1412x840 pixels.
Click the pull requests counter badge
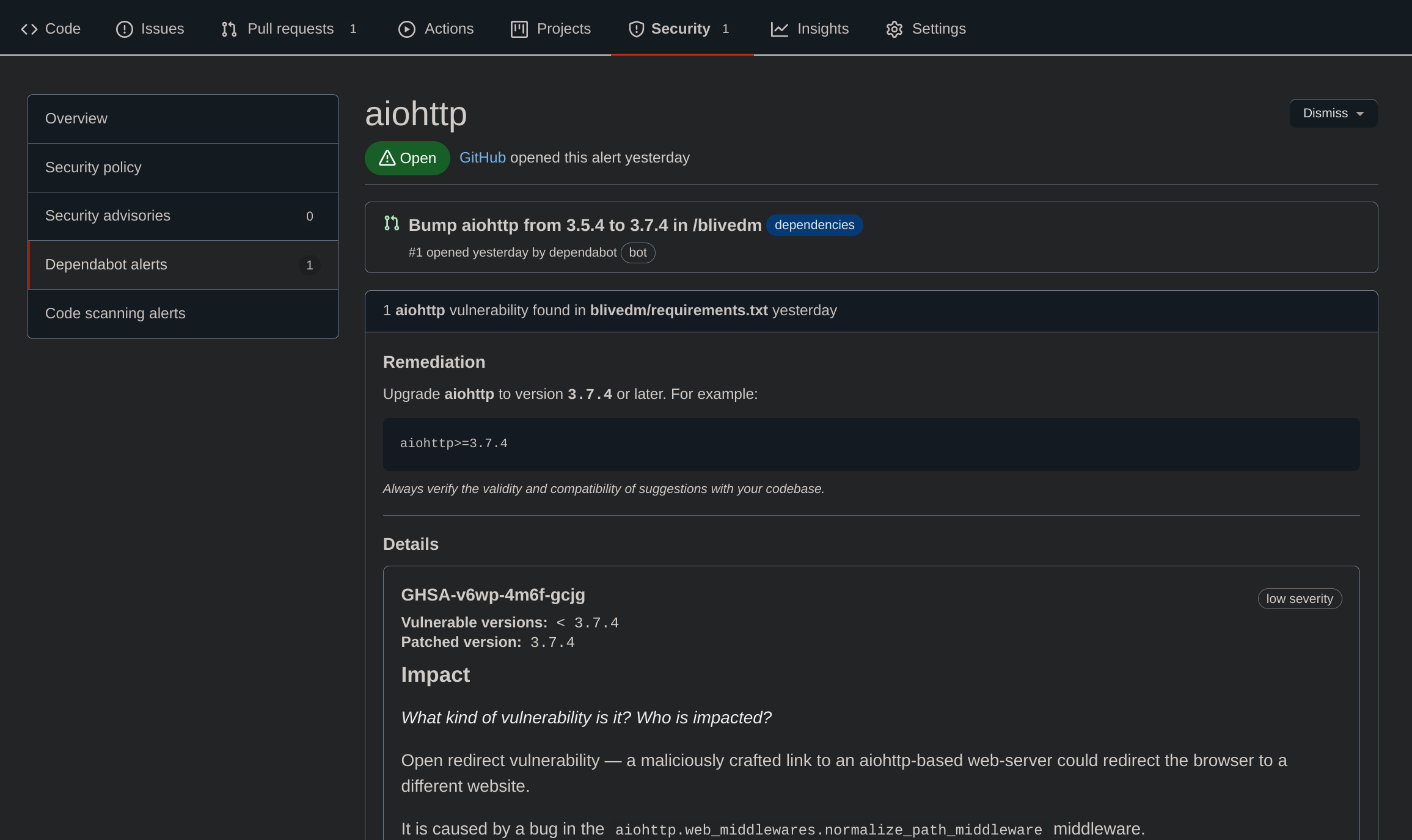point(353,29)
